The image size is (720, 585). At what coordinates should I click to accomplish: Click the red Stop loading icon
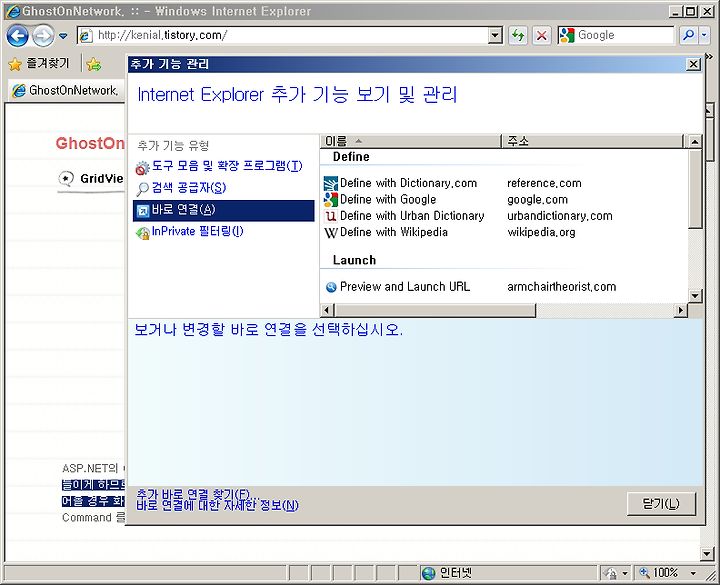[542, 35]
